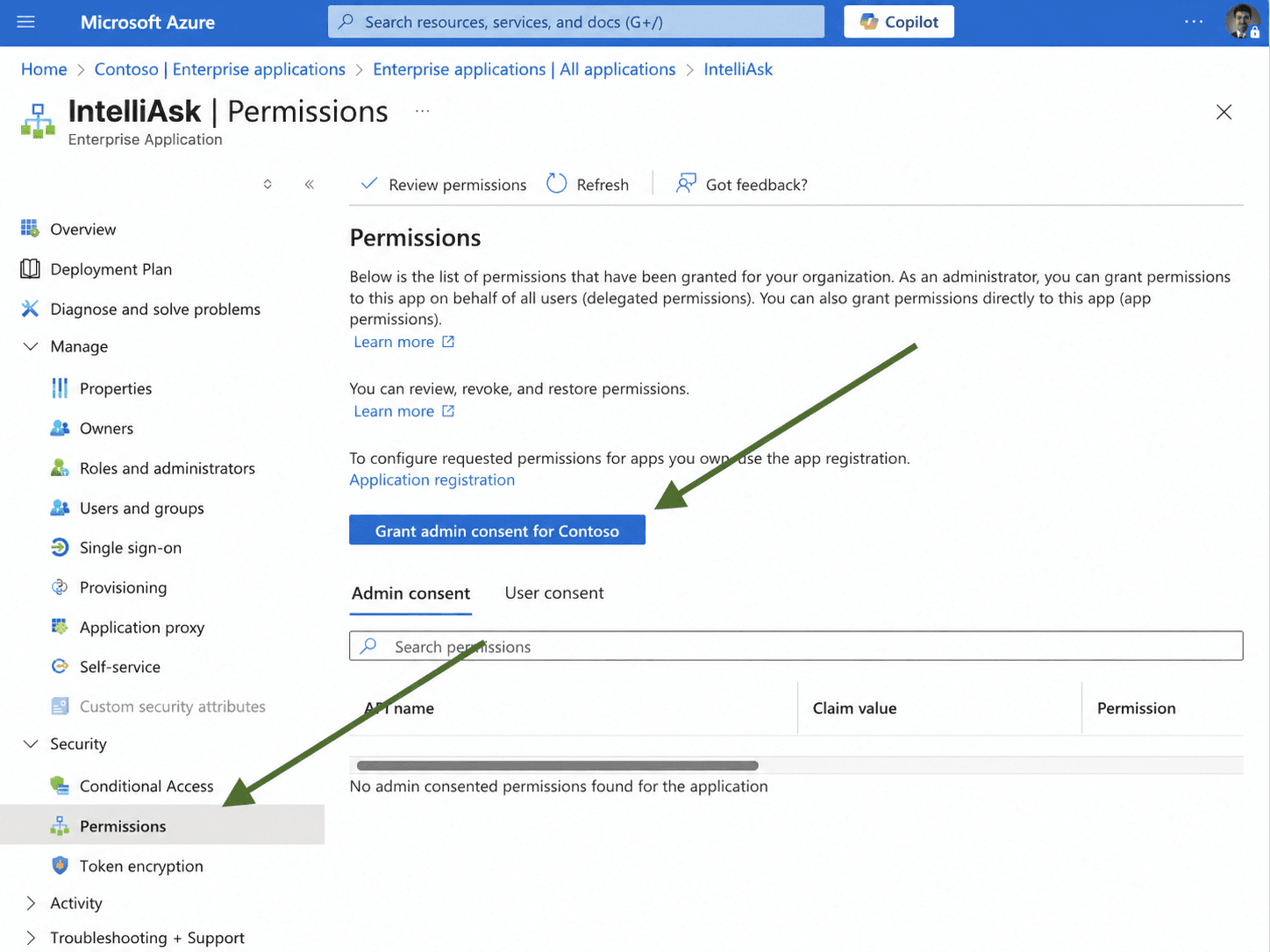The height and width of the screenshot is (952, 1270).
Task: Click the Conditional Access icon
Action: click(x=60, y=785)
